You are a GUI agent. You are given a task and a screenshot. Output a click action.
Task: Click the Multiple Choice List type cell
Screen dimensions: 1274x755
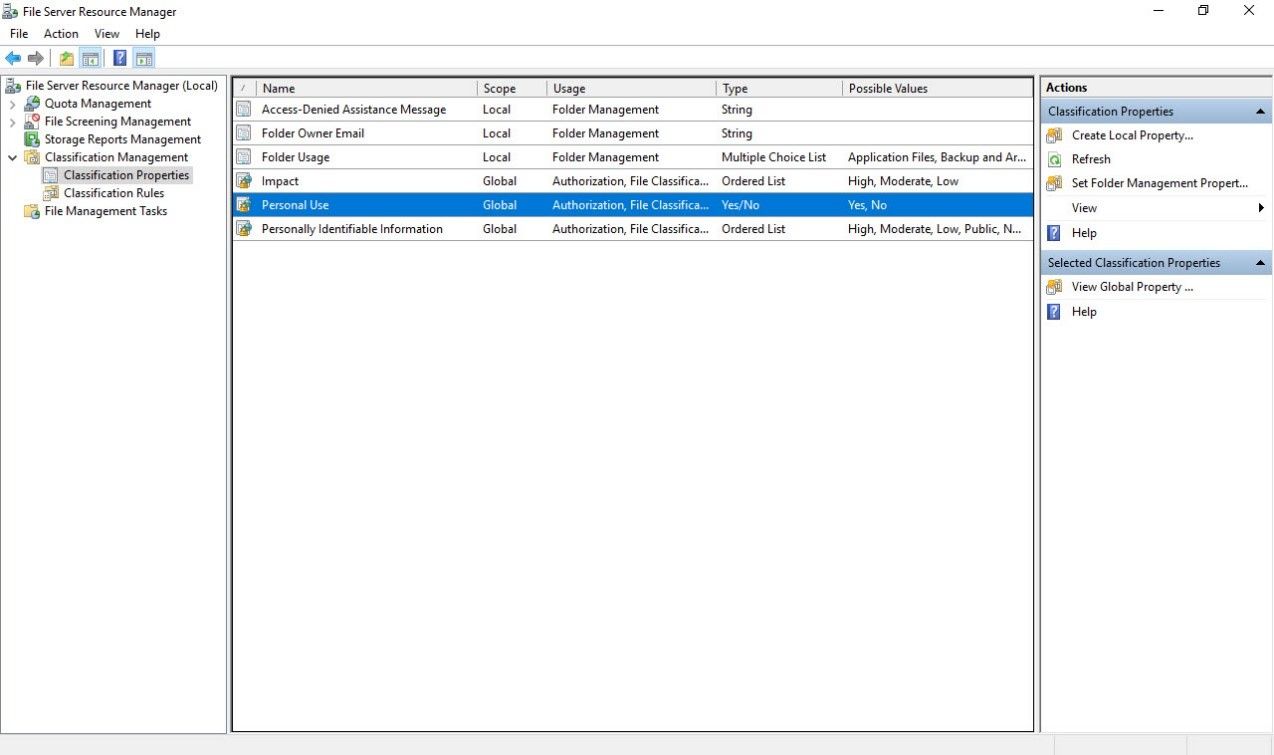pos(774,157)
